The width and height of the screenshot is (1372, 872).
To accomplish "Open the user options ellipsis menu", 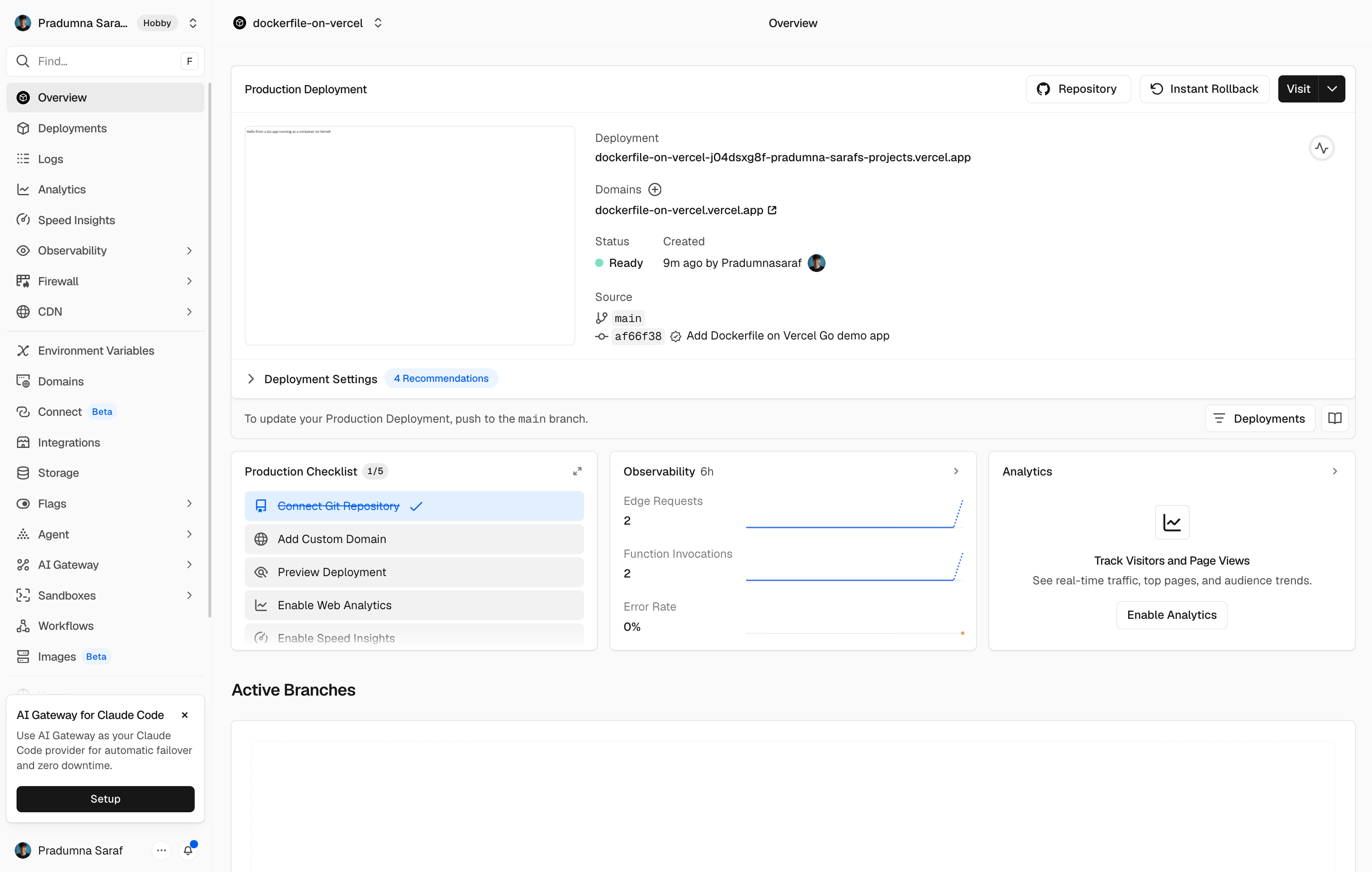I will (161, 850).
